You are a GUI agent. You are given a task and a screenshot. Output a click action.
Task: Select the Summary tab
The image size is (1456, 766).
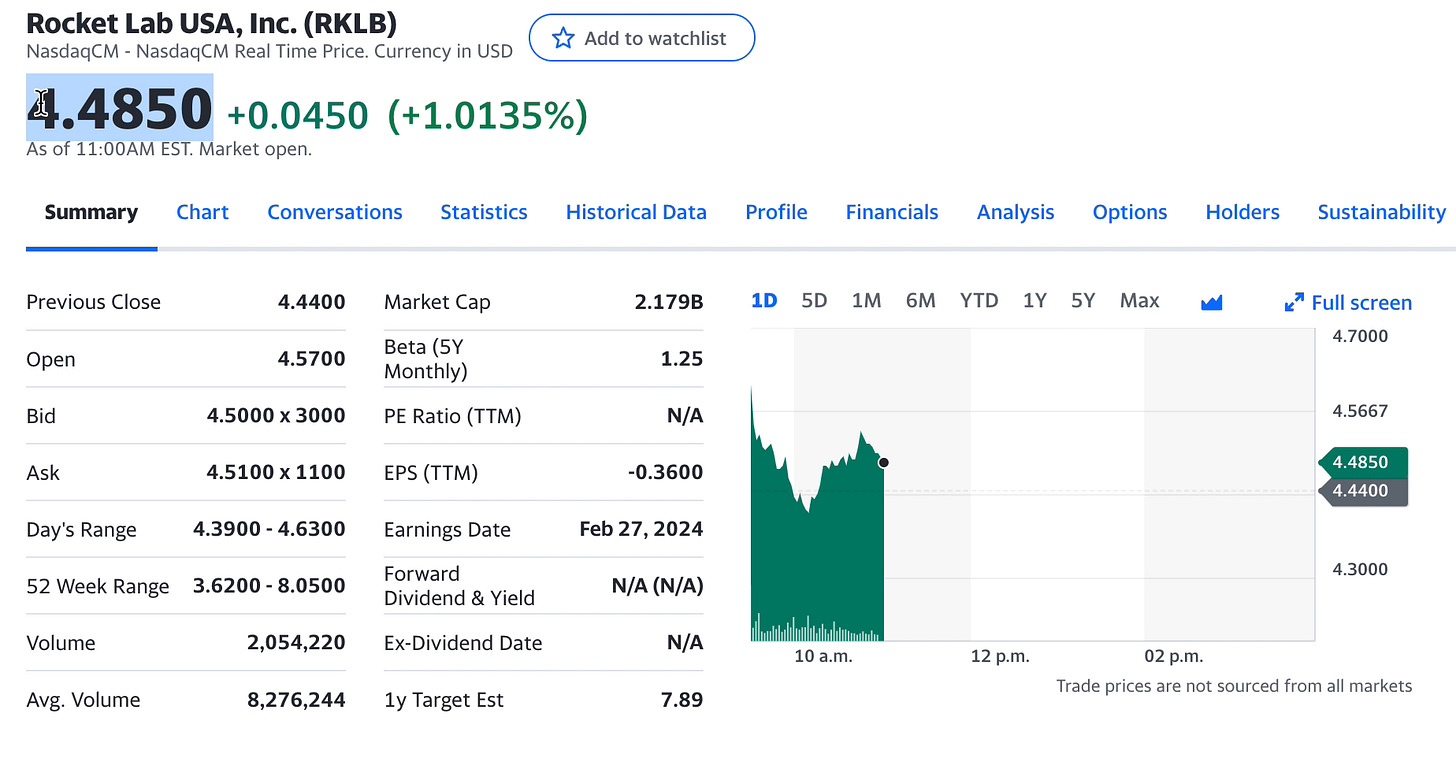coord(91,212)
